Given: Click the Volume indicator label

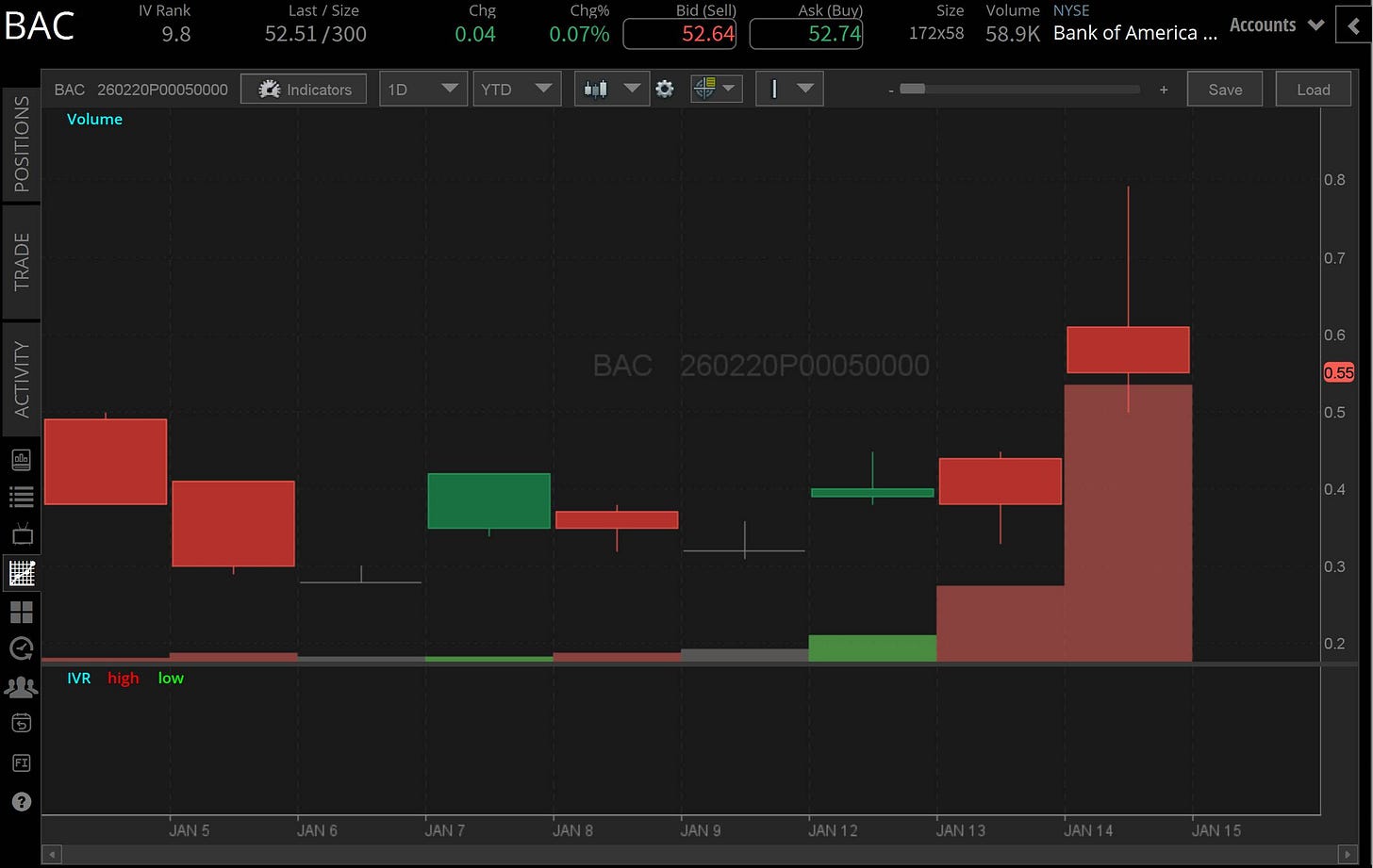Looking at the screenshot, I should coord(94,119).
